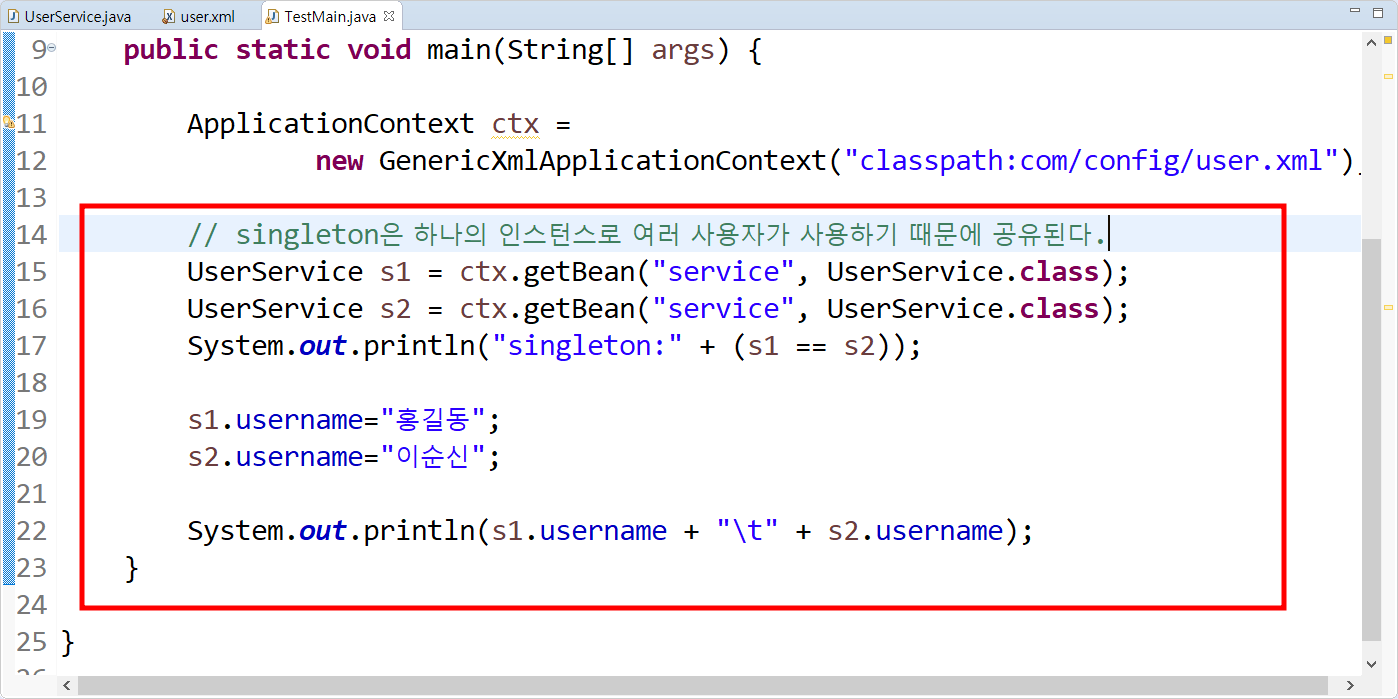Click line number 25 in the gutter
The width and height of the screenshot is (1398, 699).
pos(31,642)
